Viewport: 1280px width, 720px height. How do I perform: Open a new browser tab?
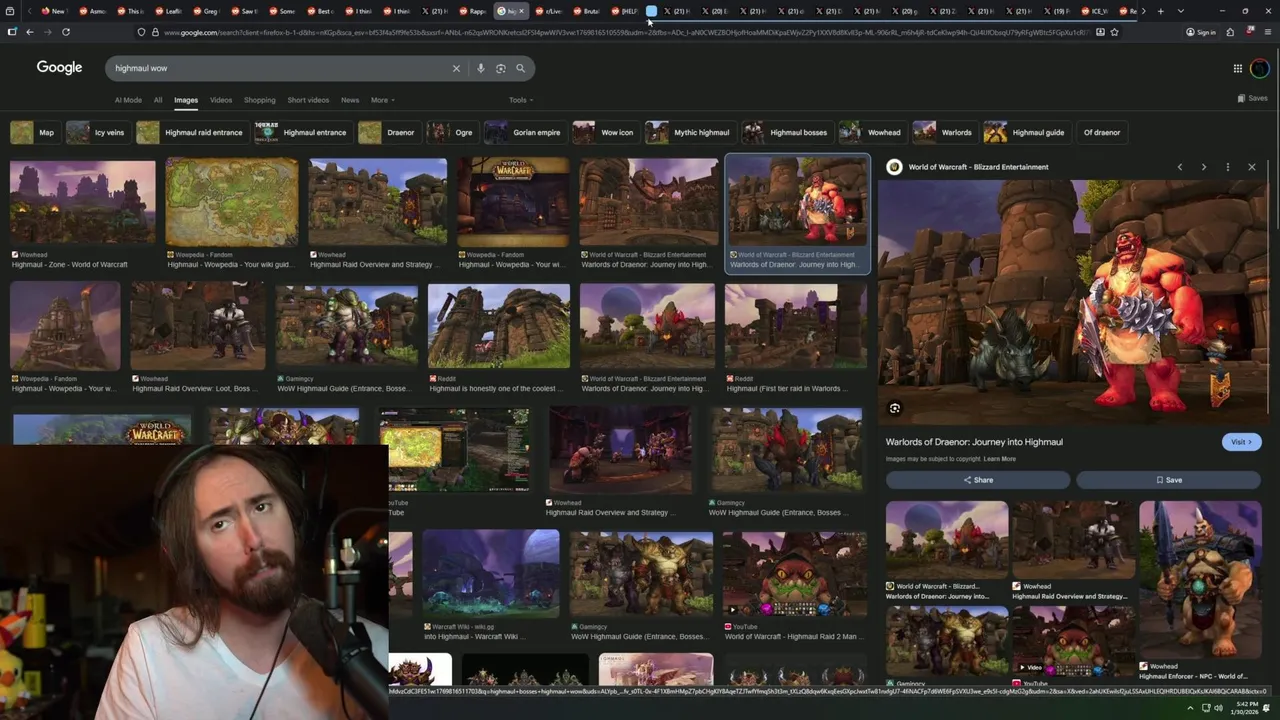(x=1160, y=11)
